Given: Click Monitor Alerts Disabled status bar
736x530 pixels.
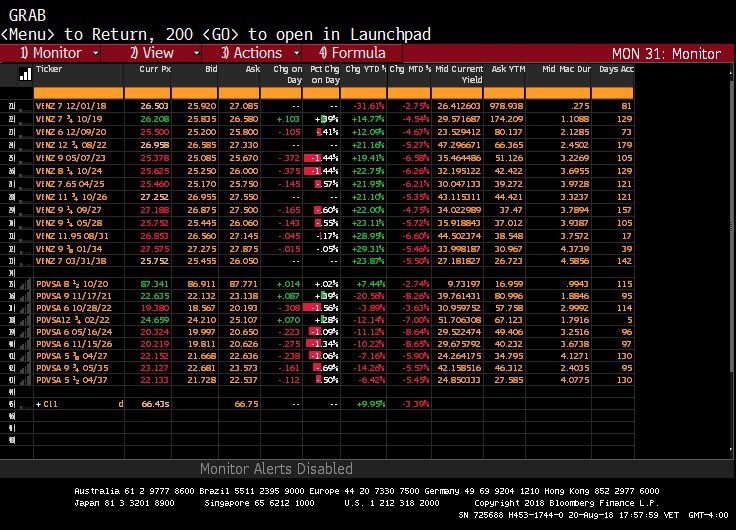Looking at the screenshot, I should point(276,469).
